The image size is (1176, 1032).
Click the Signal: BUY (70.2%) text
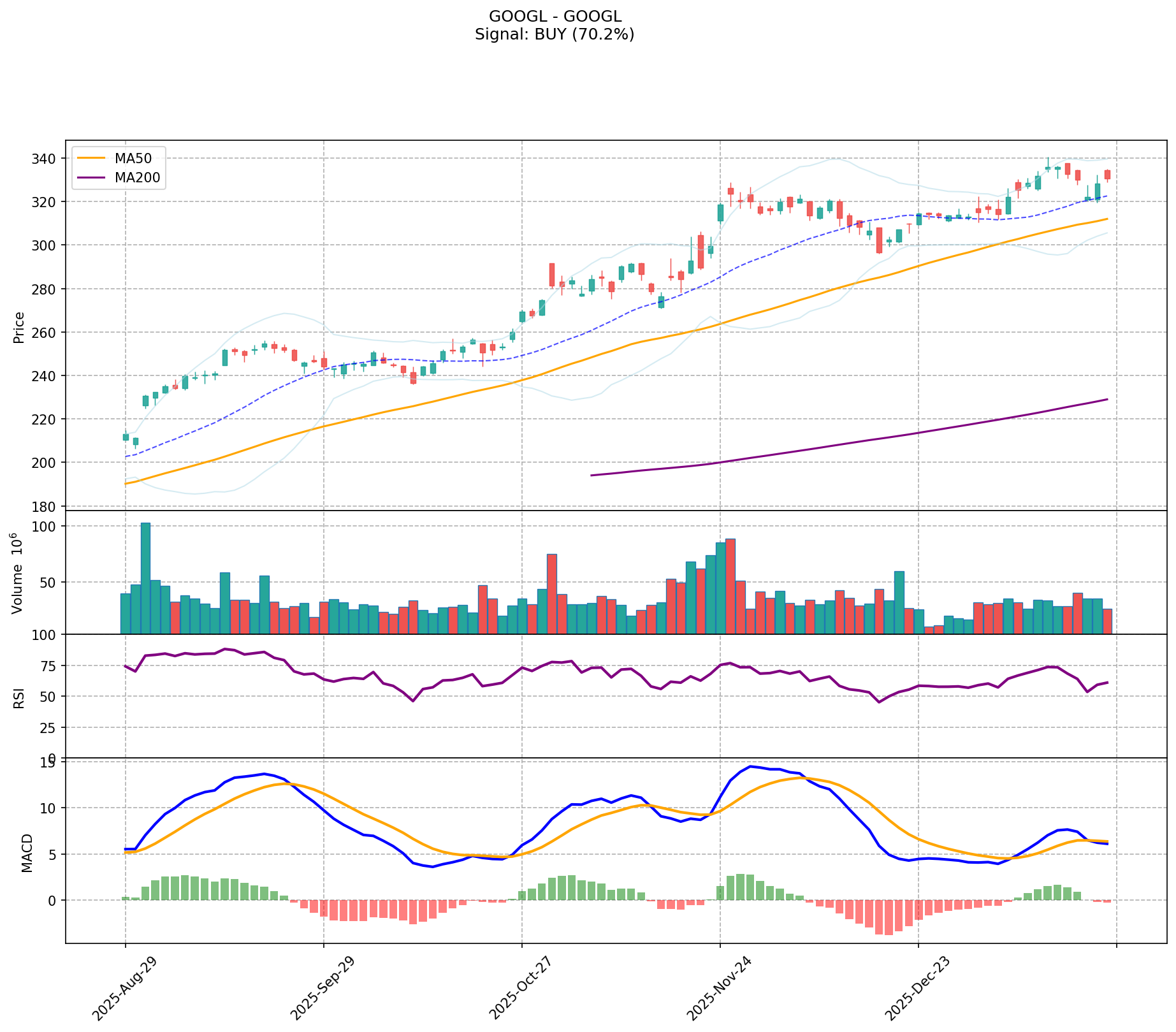pyautogui.click(x=555, y=34)
